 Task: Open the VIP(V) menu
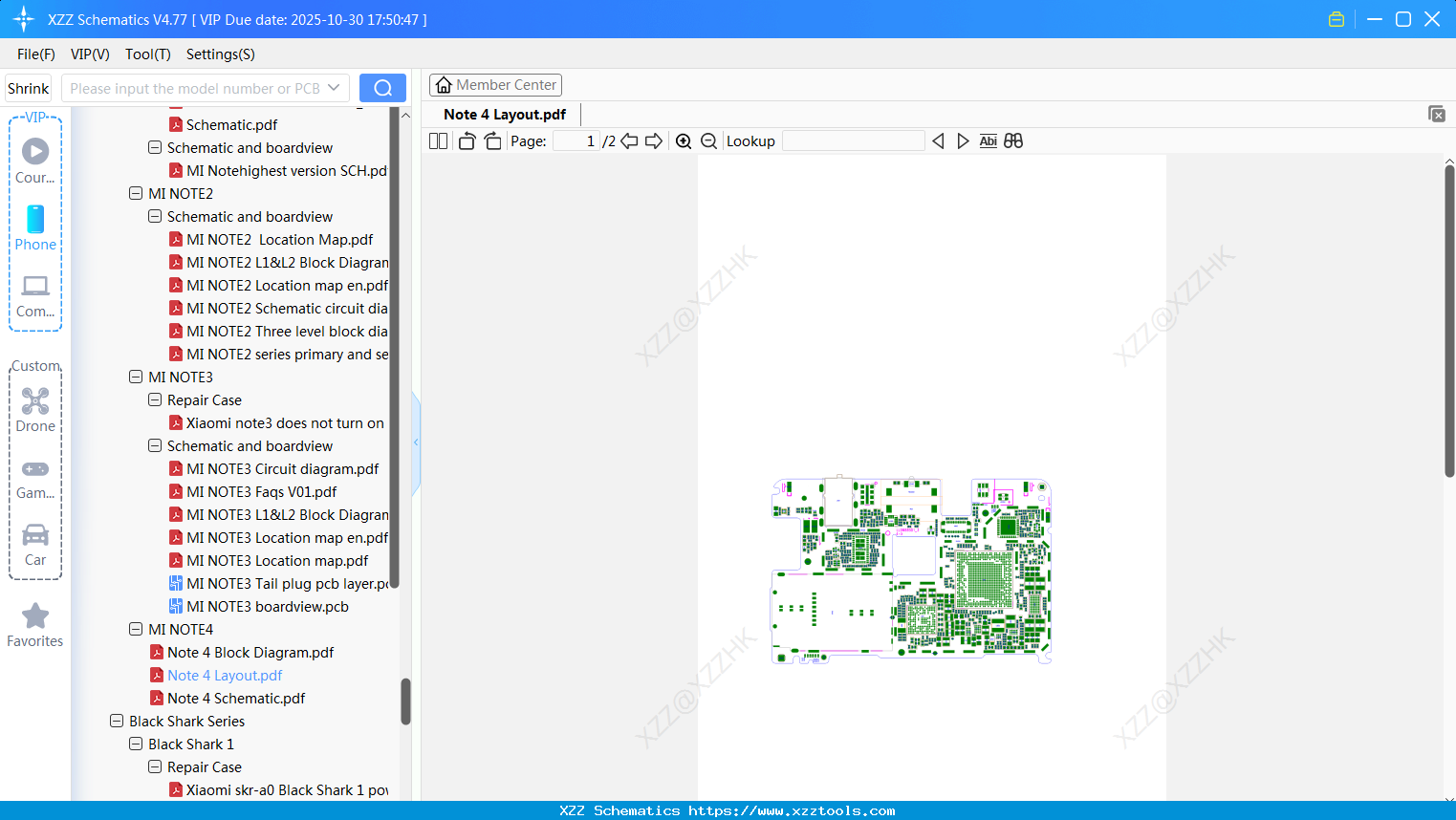pyautogui.click(x=90, y=54)
